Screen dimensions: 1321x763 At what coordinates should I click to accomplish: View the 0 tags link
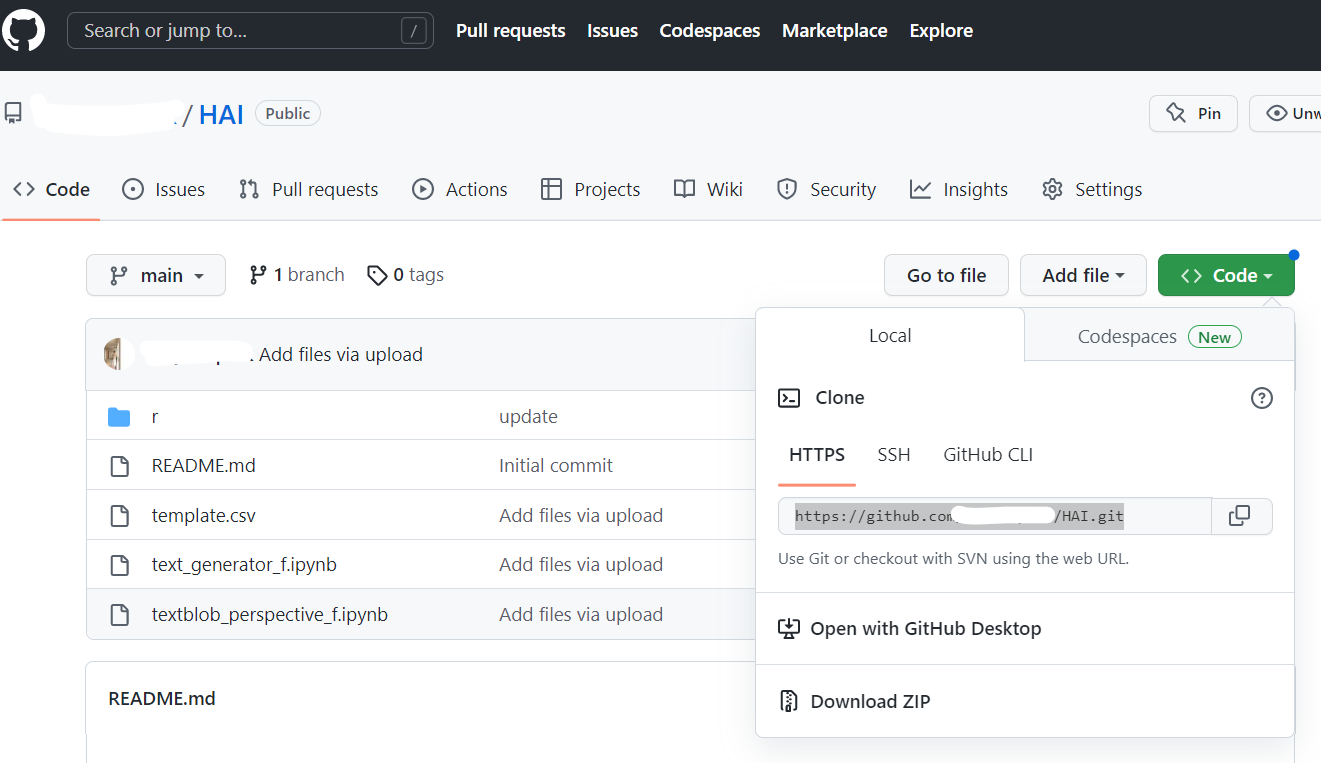click(x=405, y=275)
